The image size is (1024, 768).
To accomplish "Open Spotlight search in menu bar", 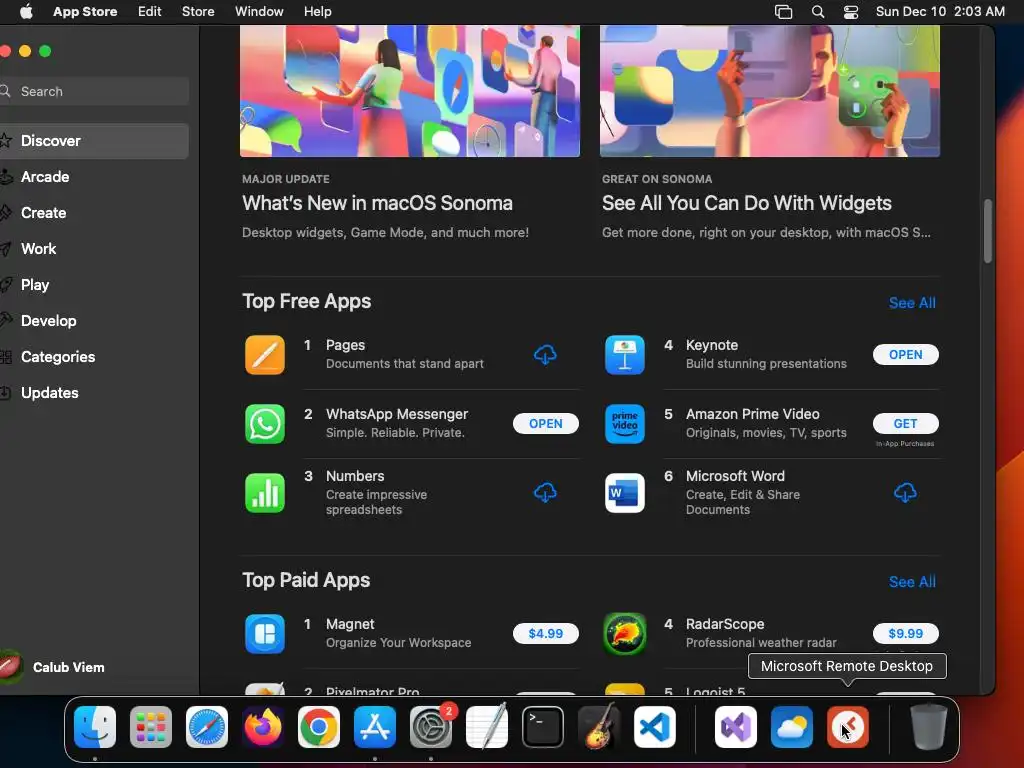I will click(x=818, y=12).
